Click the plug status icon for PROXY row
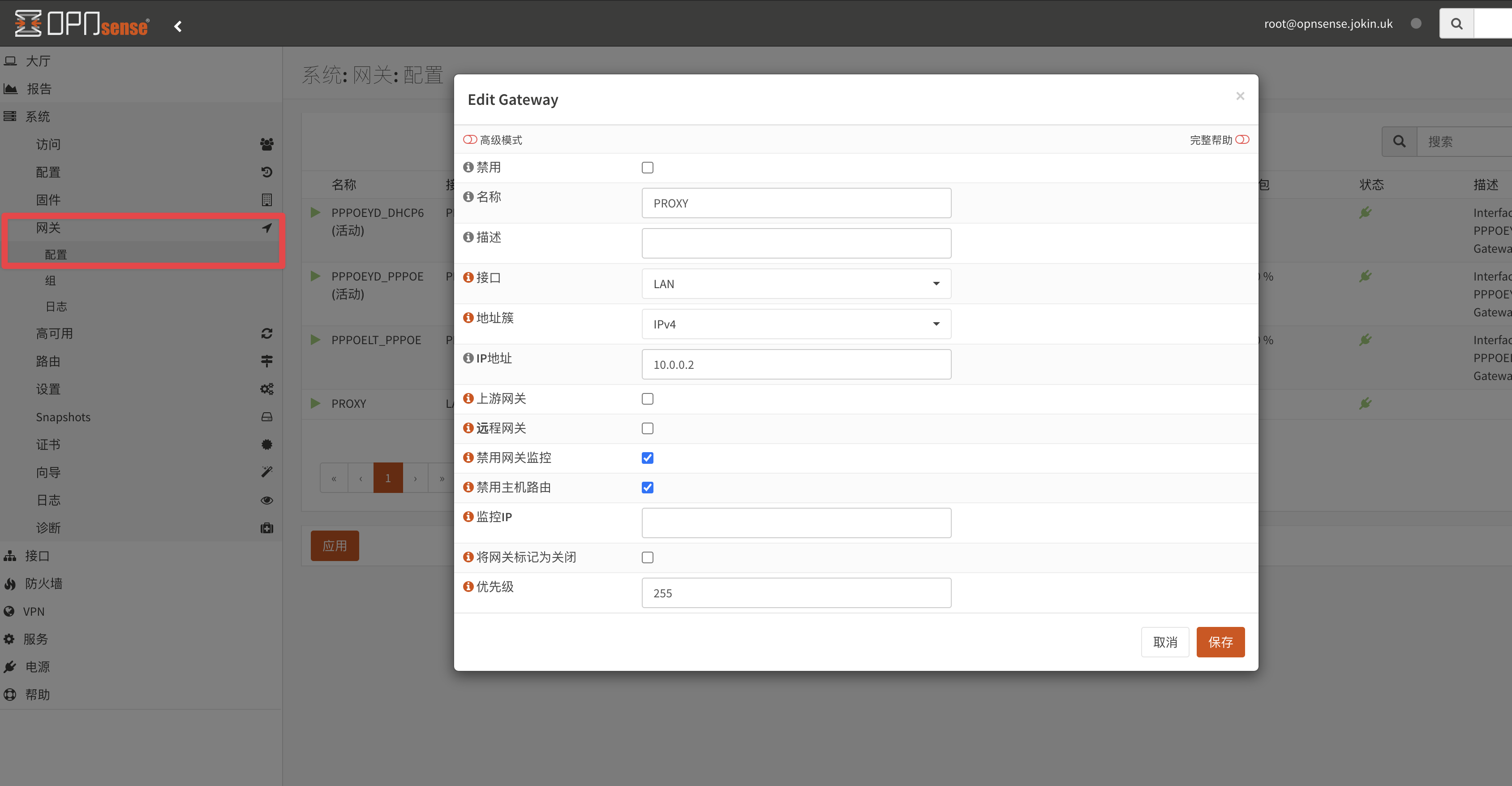This screenshot has width=1512, height=786. click(x=1365, y=404)
